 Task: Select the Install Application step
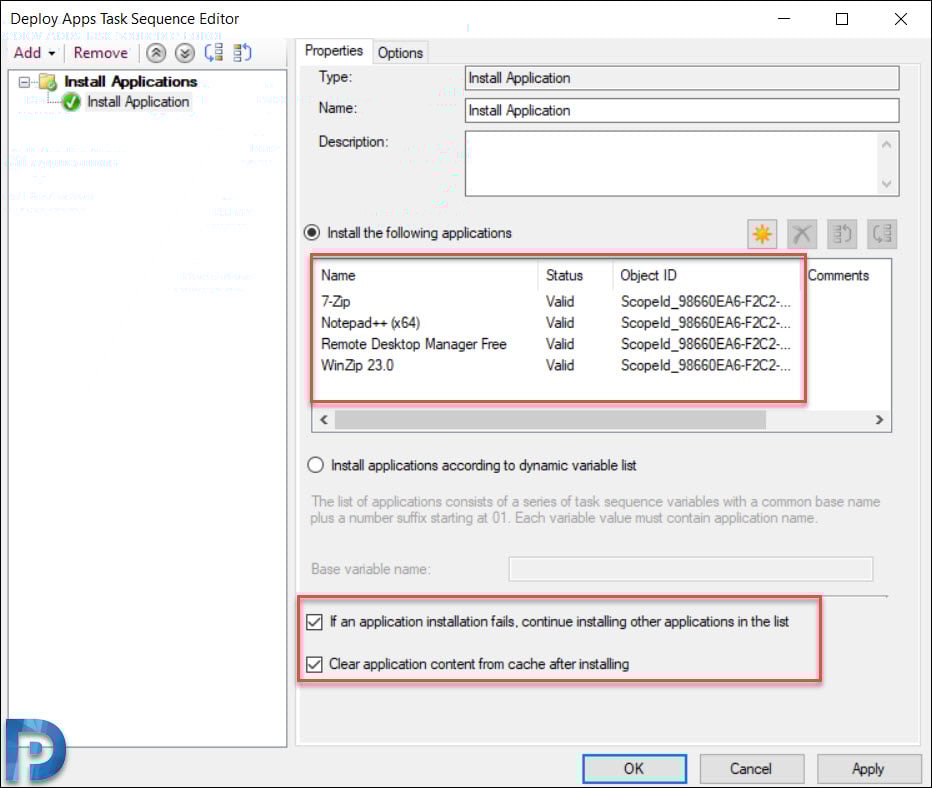pyautogui.click(x=138, y=102)
